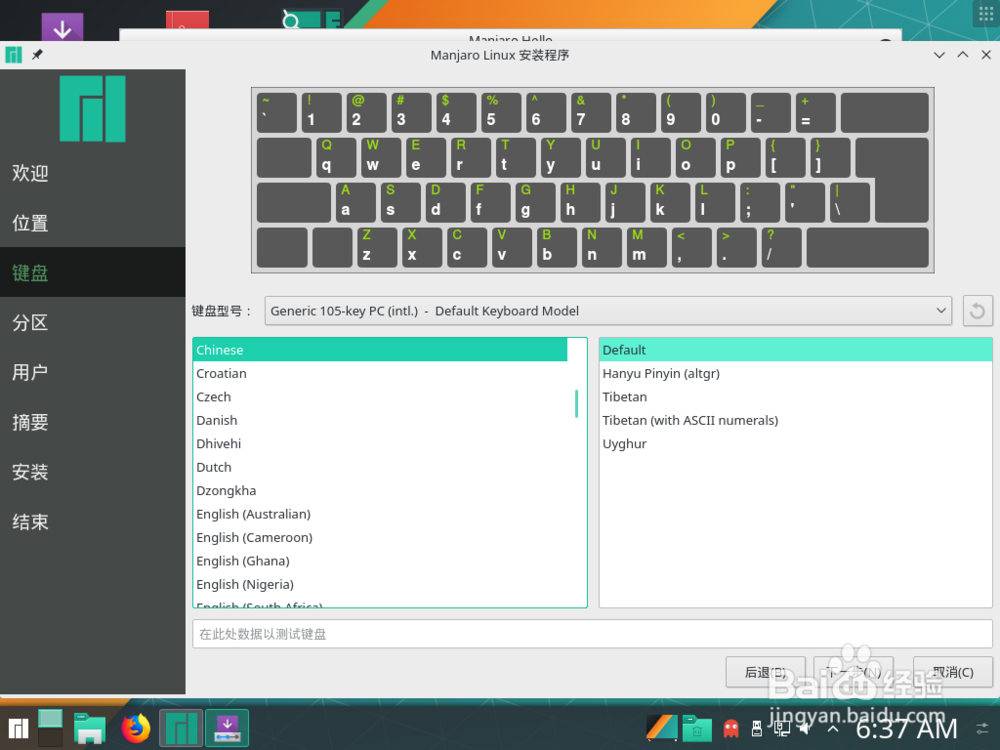1000x750 pixels.
Task: Click the Manjaro window menu icon in title bar
Action: (13, 55)
